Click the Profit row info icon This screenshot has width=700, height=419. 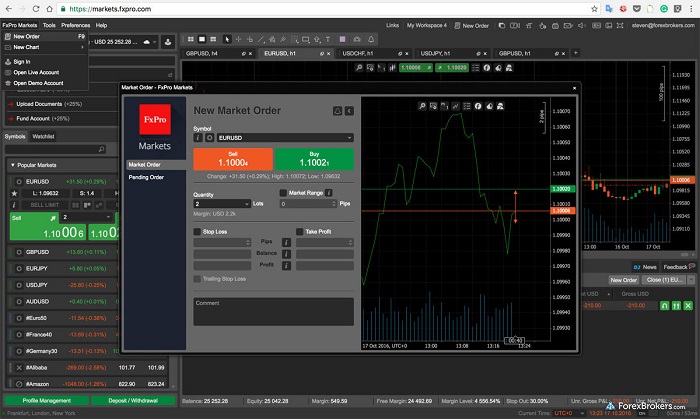(287, 266)
